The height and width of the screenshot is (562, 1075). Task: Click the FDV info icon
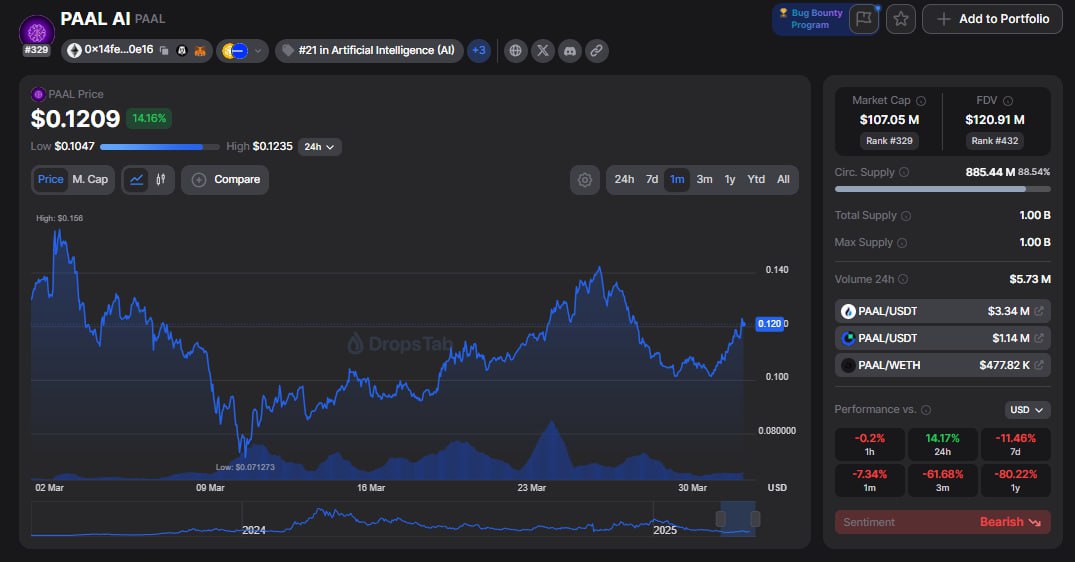pos(1008,101)
